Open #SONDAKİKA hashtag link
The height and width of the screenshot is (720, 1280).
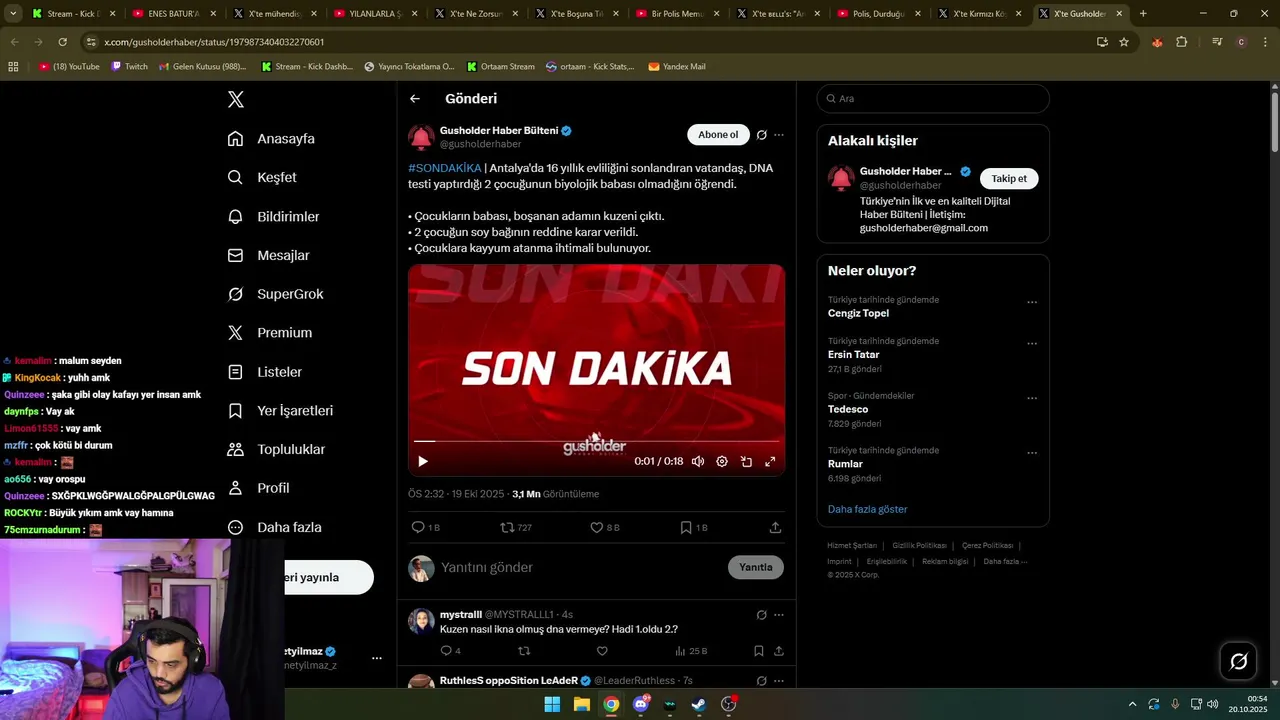(445, 168)
